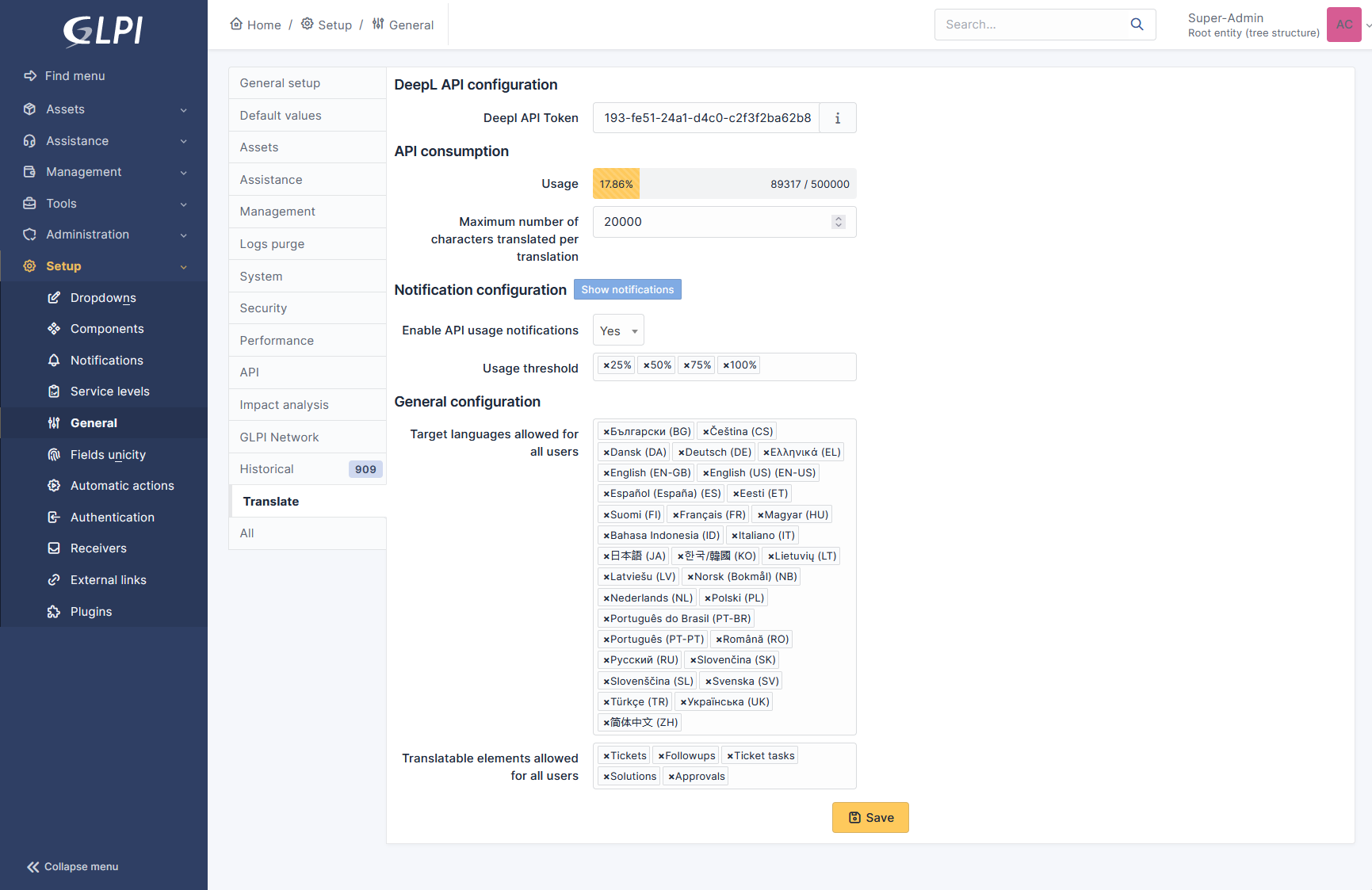Switch to the Performance tab
1372x890 pixels.
(x=308, y=341)
